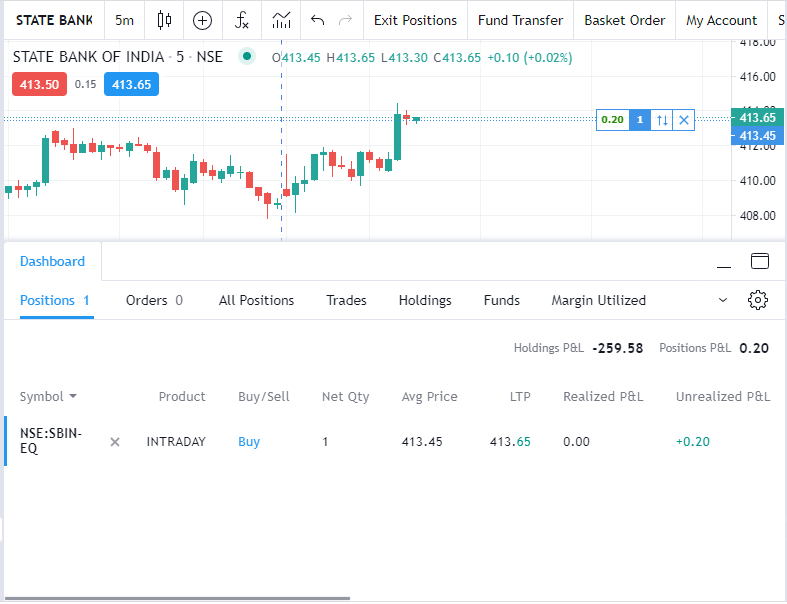Viewport: 787px width, 604px height.
Task: Click the 0.00 realized P&L cell
Action: (576, 442)
